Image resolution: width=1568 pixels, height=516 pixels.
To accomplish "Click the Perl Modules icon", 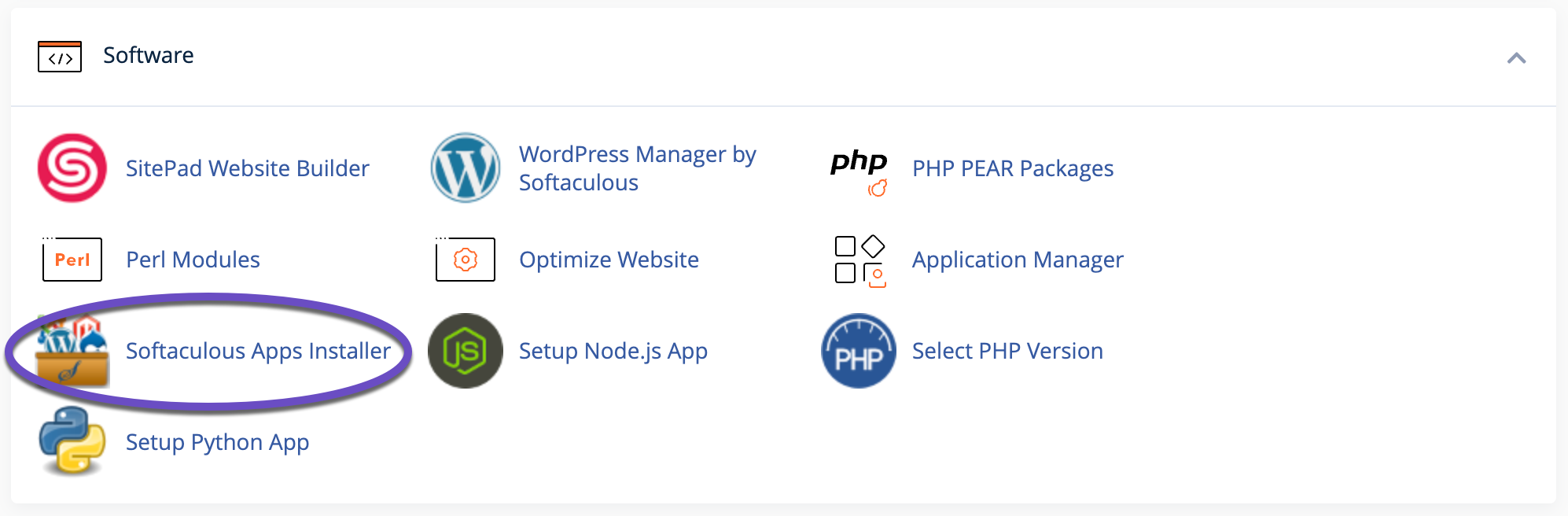I will pos(72,260).
